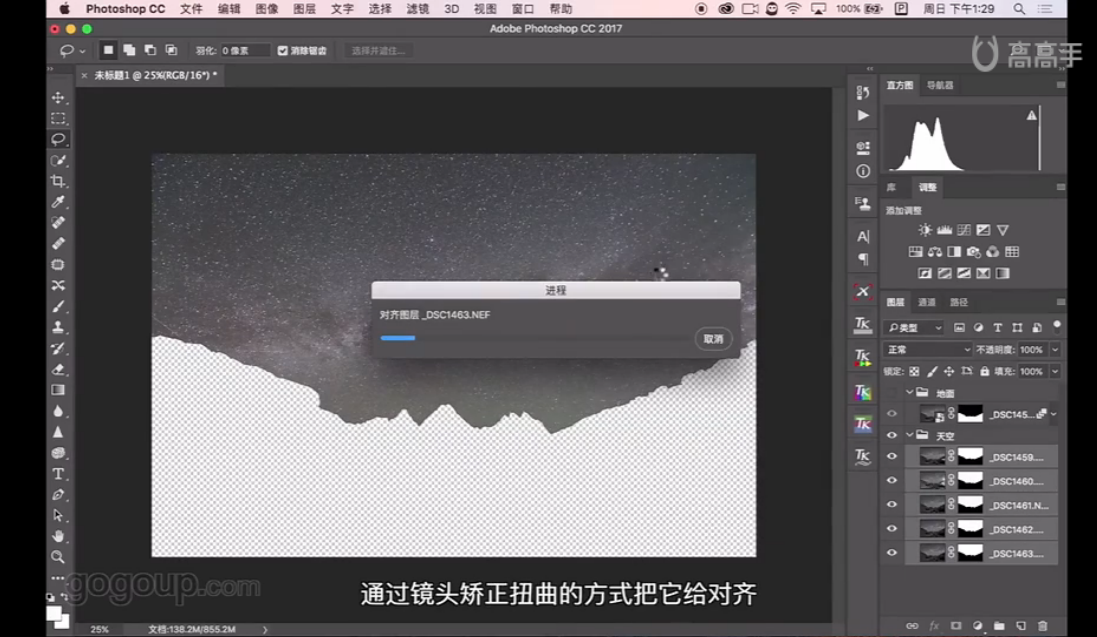Click mask thumbnail of _DSC1459 layer

pos(970,456)
